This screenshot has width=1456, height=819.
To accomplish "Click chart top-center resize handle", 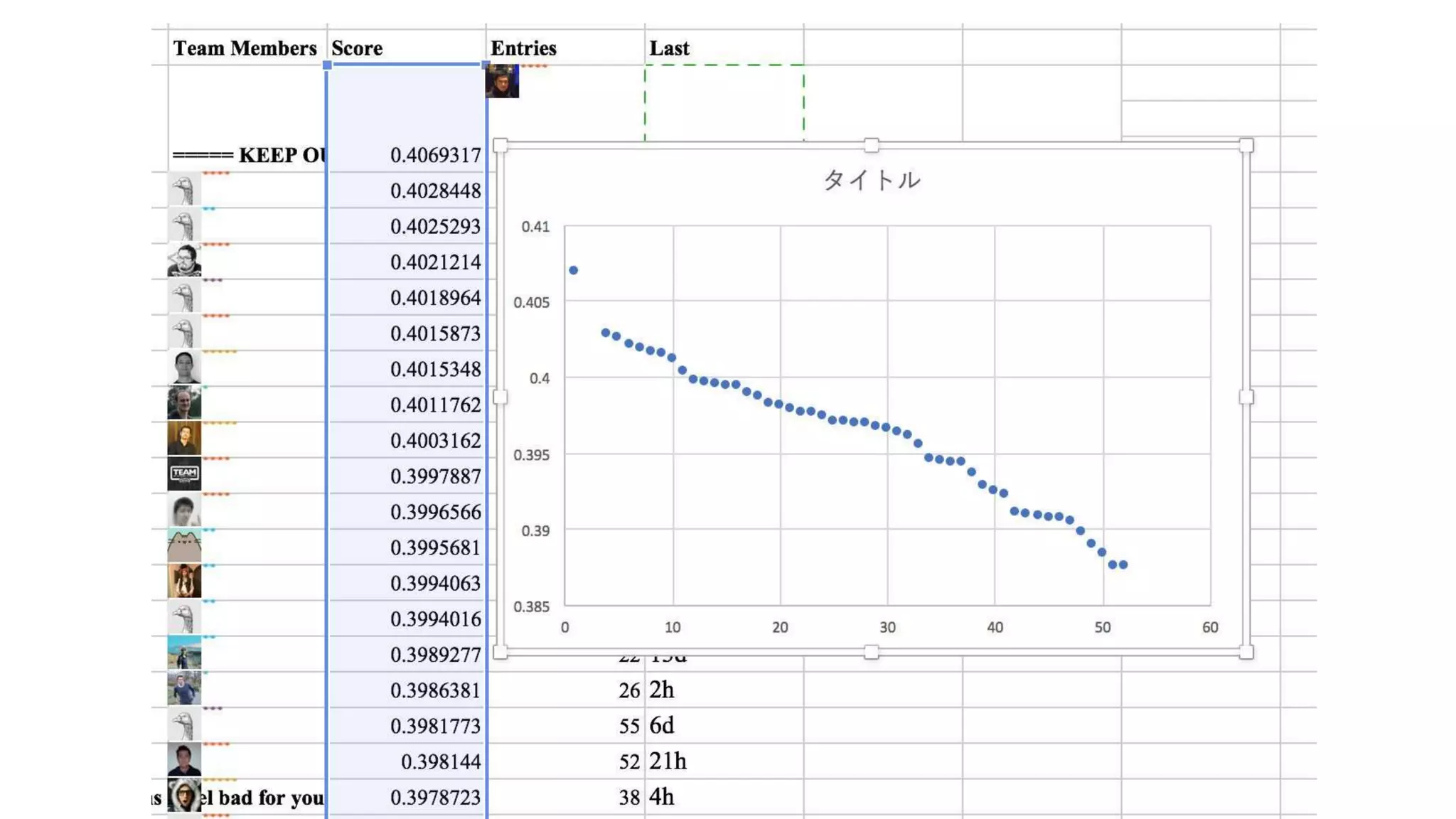I will point(871,146).
